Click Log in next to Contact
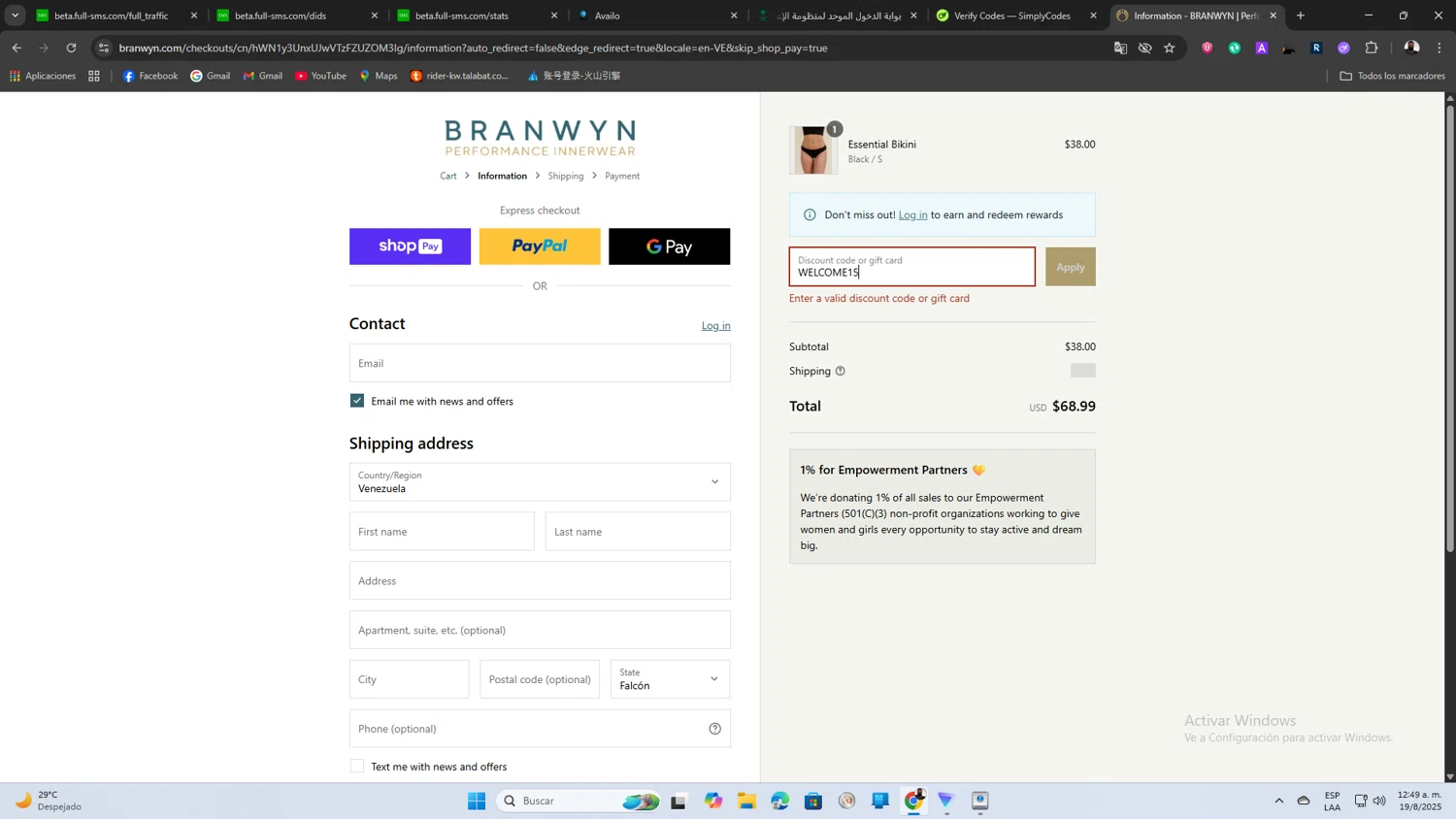This screenshot has height=819, width=1456. pos(716,326)
